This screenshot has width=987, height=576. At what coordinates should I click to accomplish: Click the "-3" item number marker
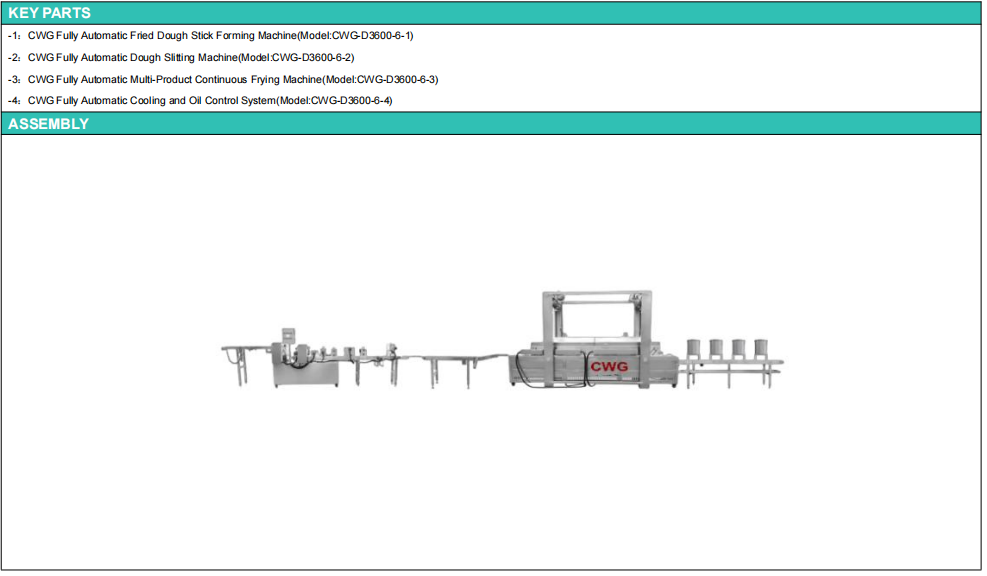click(13, 79)
